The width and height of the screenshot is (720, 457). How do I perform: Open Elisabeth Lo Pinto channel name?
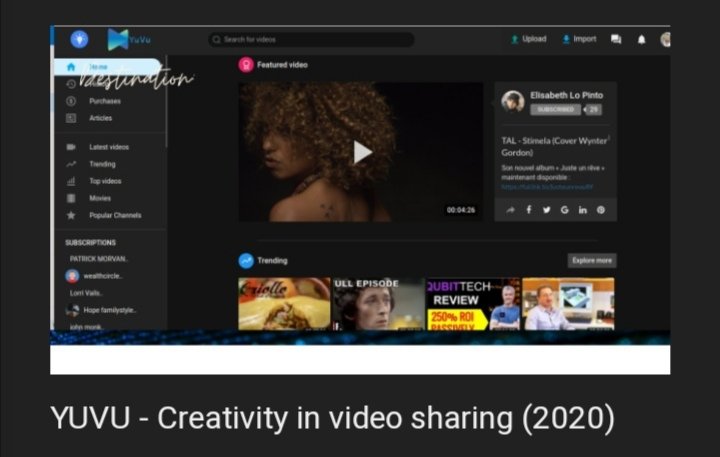coord(566,95)
